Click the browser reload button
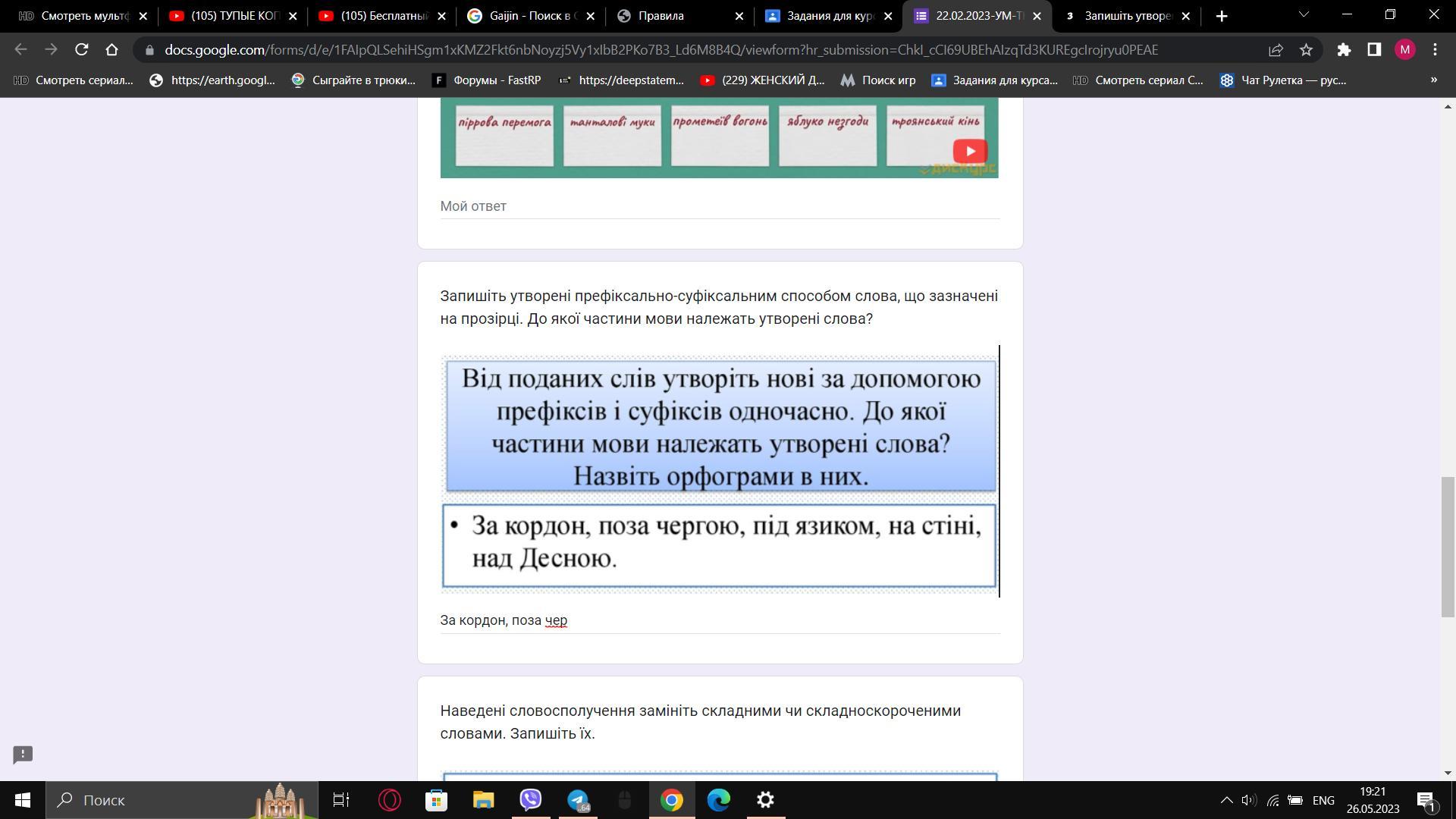This screenshot has width=1456, height=819. click(x=81, y=50)
